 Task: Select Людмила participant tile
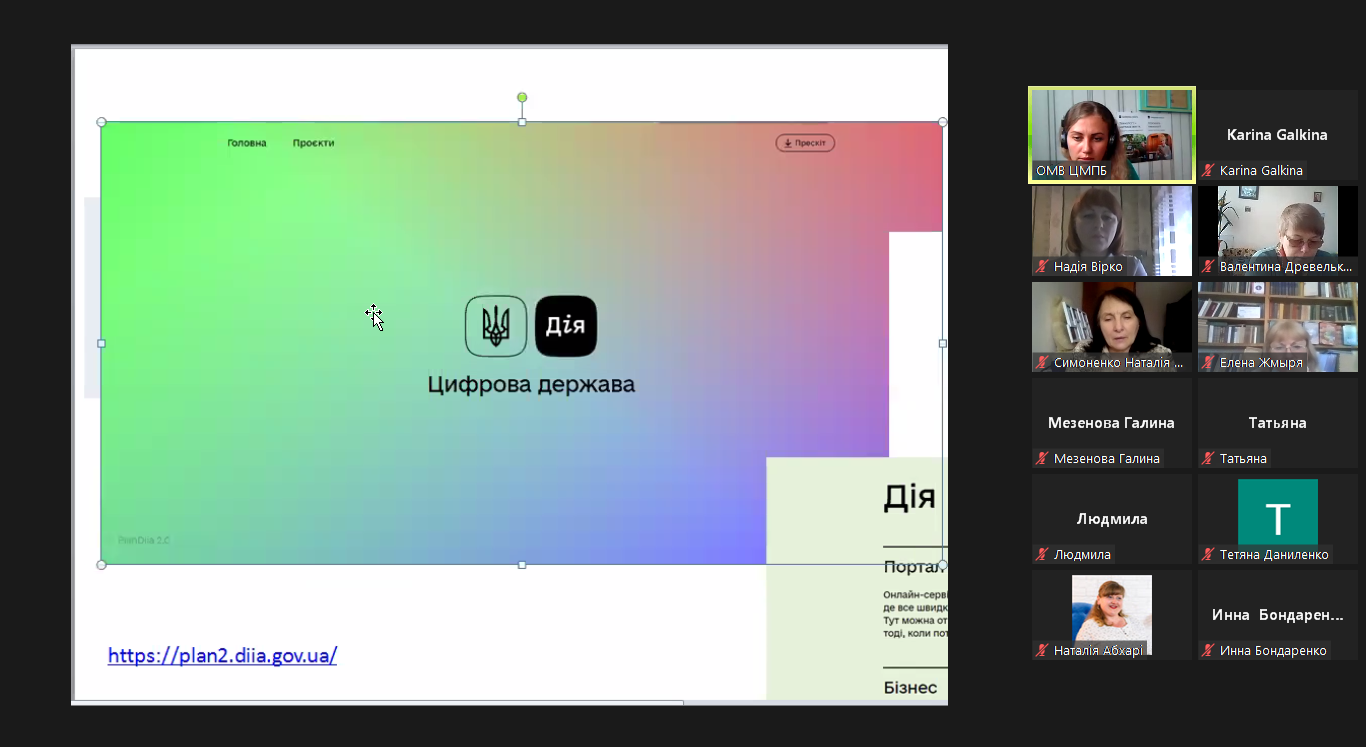[1112, 519]
